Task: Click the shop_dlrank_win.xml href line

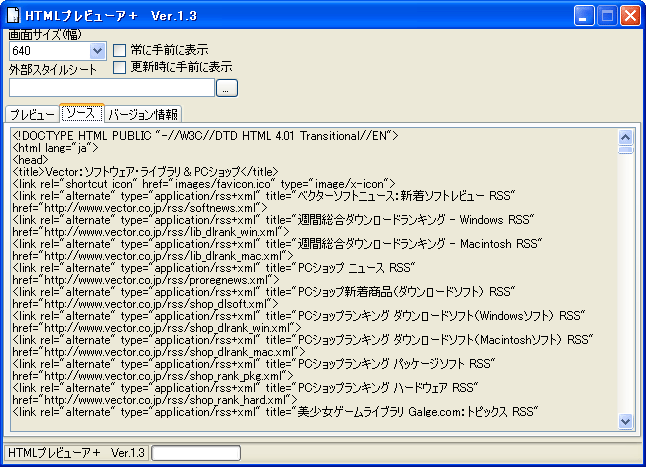Action: [x=157, y=328]
